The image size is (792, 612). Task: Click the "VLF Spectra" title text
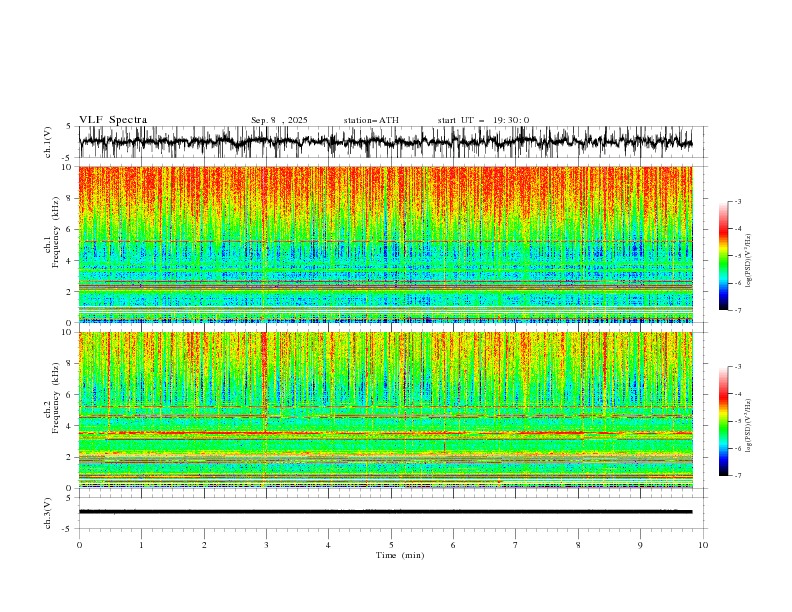pyautogui.click(x=113, y=120)
